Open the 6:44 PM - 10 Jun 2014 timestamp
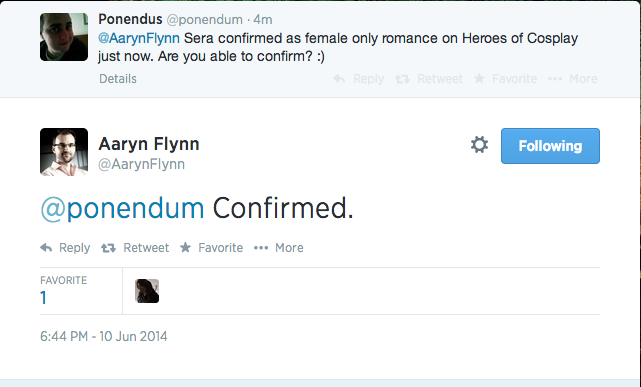This screenshot has width=641, height=387. (104, 336)
